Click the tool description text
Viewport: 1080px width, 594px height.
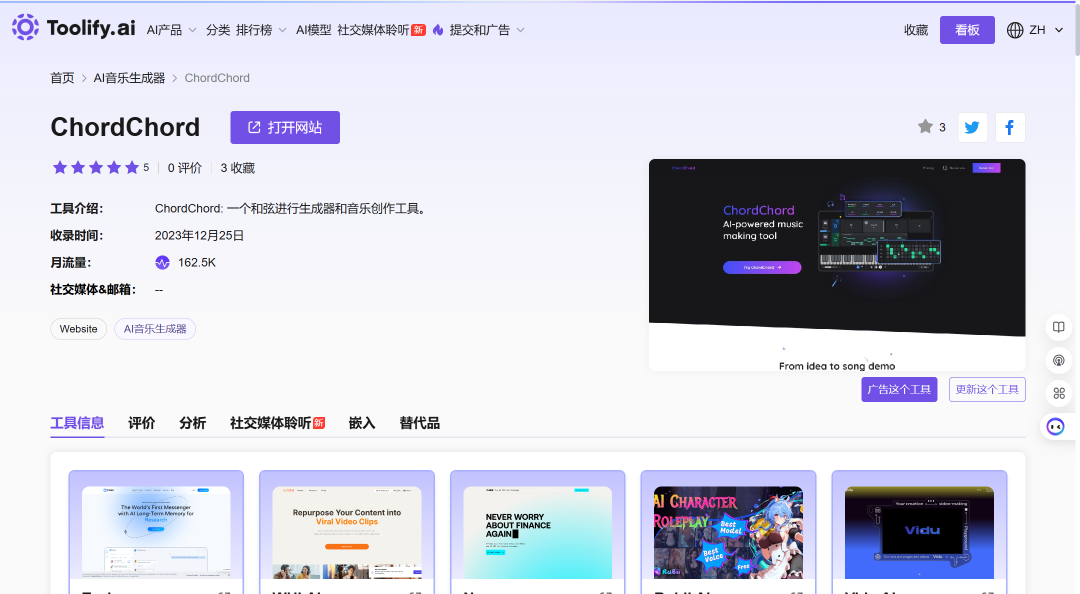tap(292, 209)
